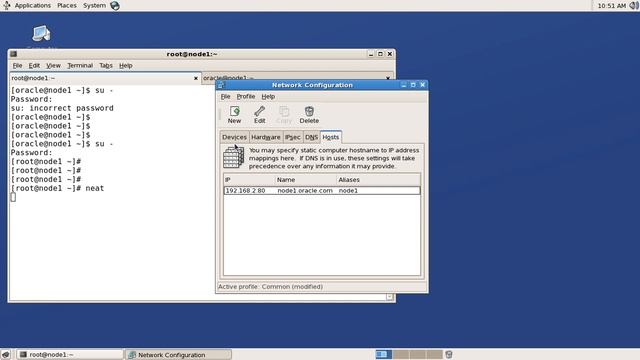Open terminal Edit menu
The height and width of the screenshot is (360, 640).
coord(34,65)
